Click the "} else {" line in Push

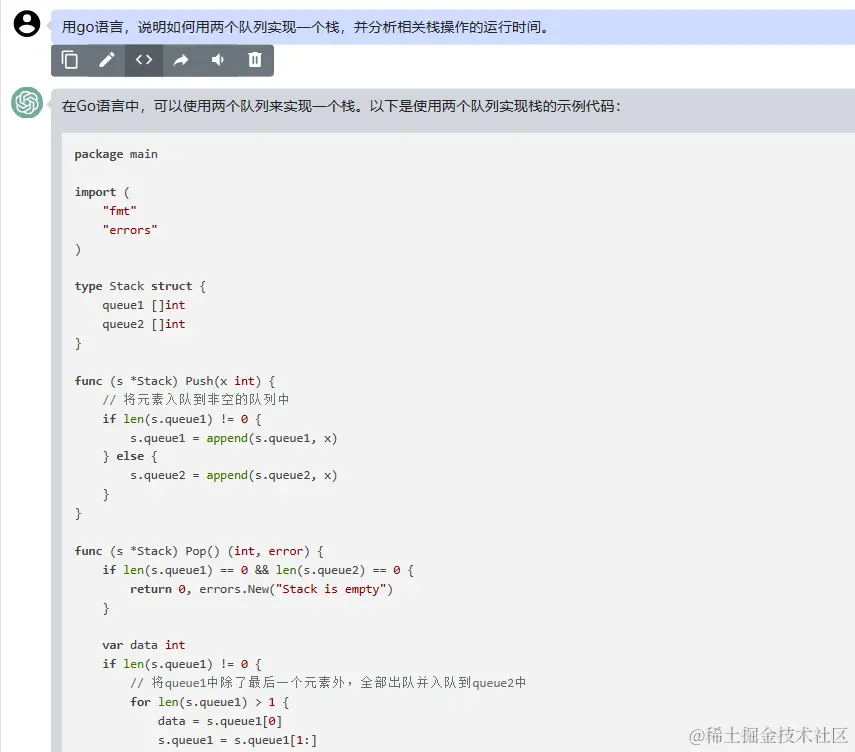pos(130,456)
